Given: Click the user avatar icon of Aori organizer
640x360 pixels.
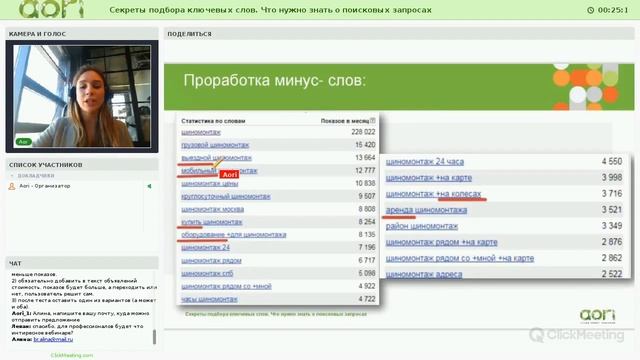Looking at the screenshot, I should [12, 187].
